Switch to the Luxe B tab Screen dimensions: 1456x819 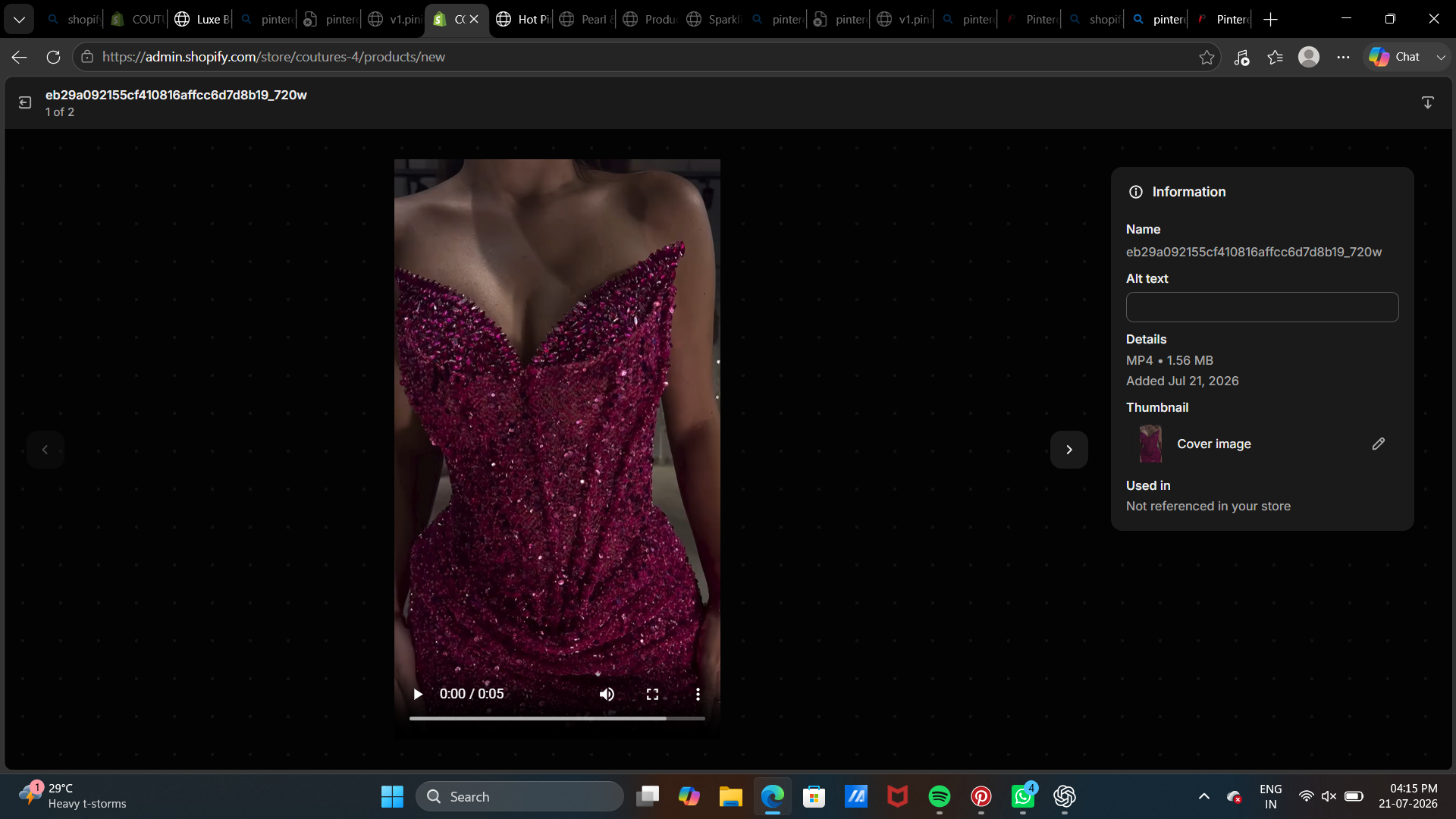[202, 19]
